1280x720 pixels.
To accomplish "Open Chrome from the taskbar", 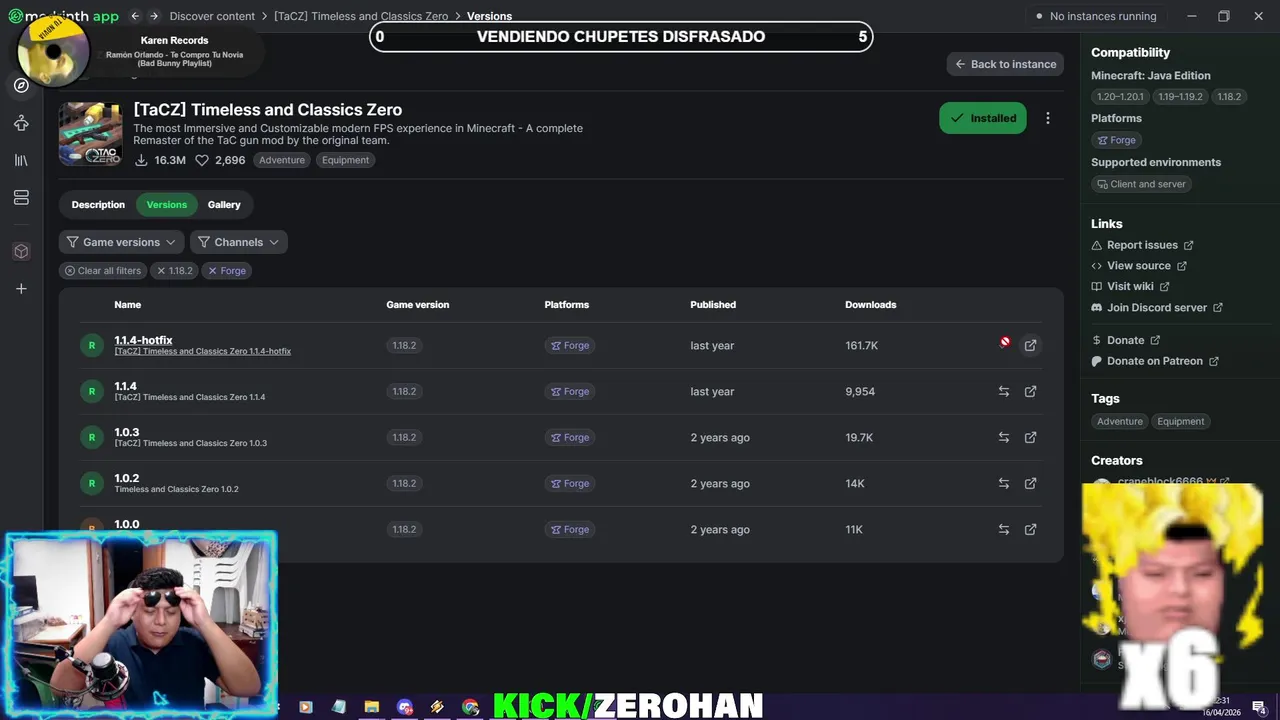I will click(470, 707).
